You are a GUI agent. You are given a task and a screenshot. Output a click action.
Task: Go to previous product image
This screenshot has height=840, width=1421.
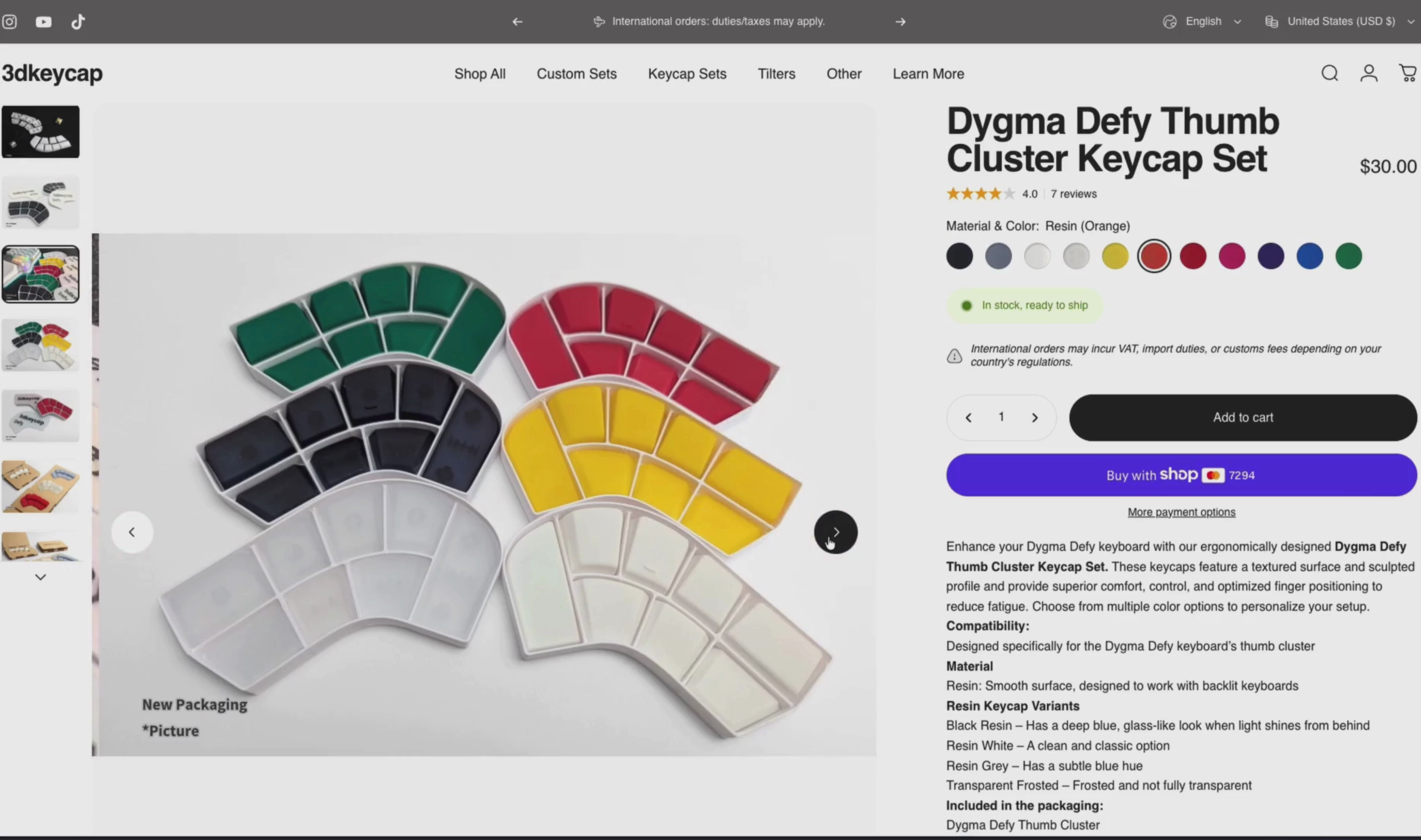132,532
